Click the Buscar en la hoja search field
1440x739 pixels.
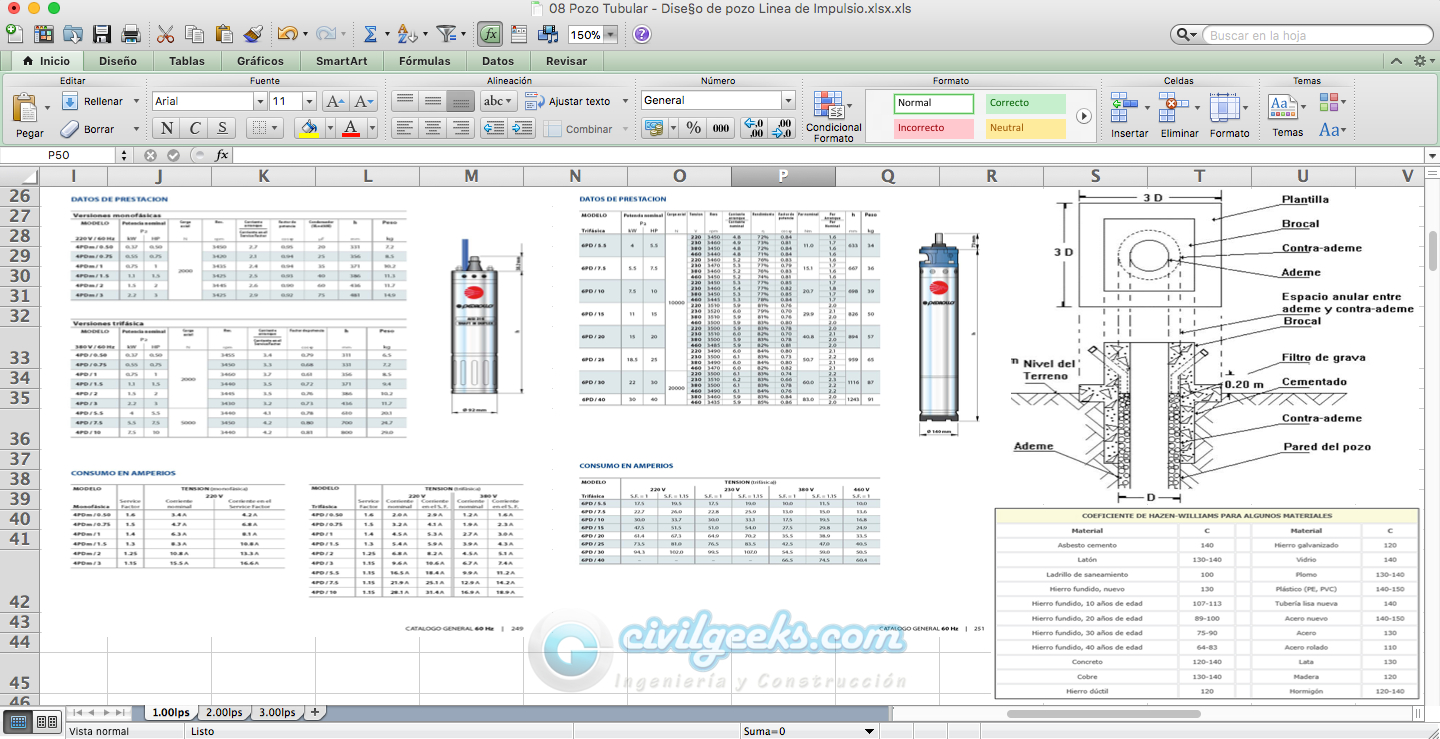(x=1310, y=35)
